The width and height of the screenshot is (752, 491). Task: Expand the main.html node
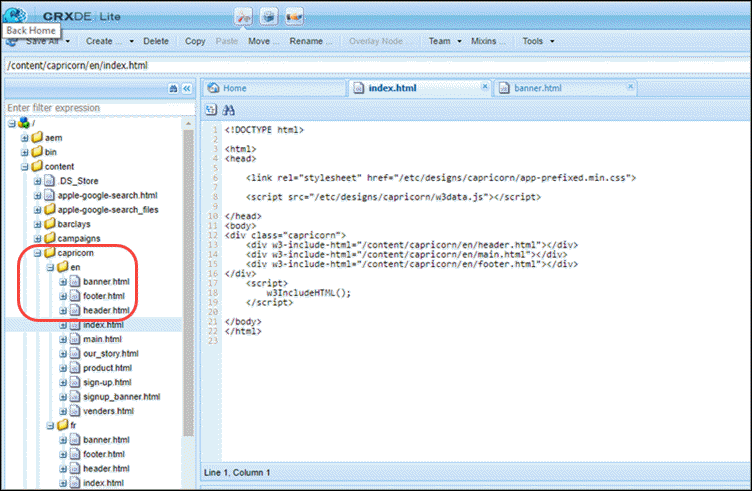[x=63, y=339]
